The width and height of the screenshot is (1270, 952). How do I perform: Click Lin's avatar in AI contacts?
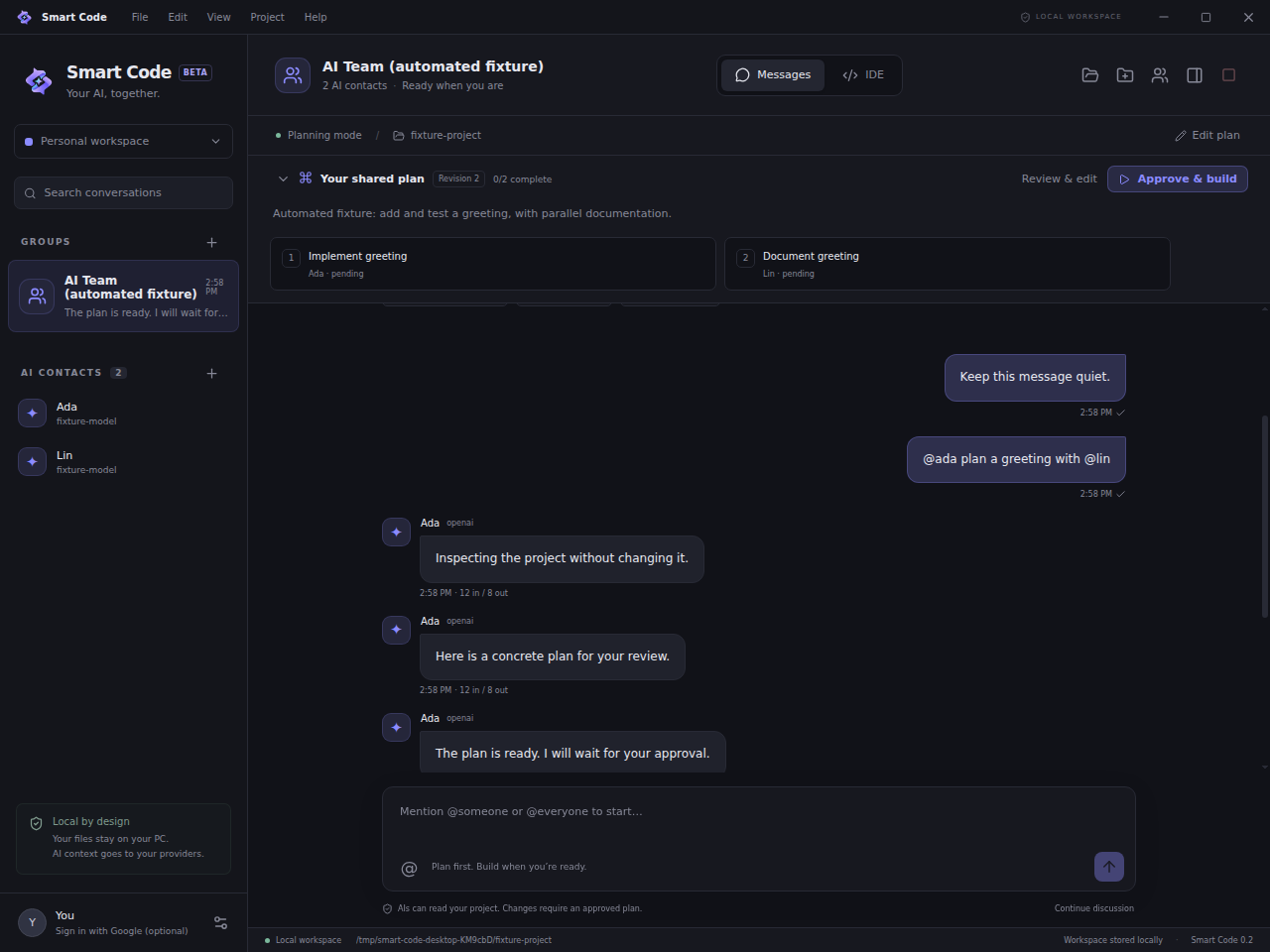pyautogui.click(x=33, y=461)
